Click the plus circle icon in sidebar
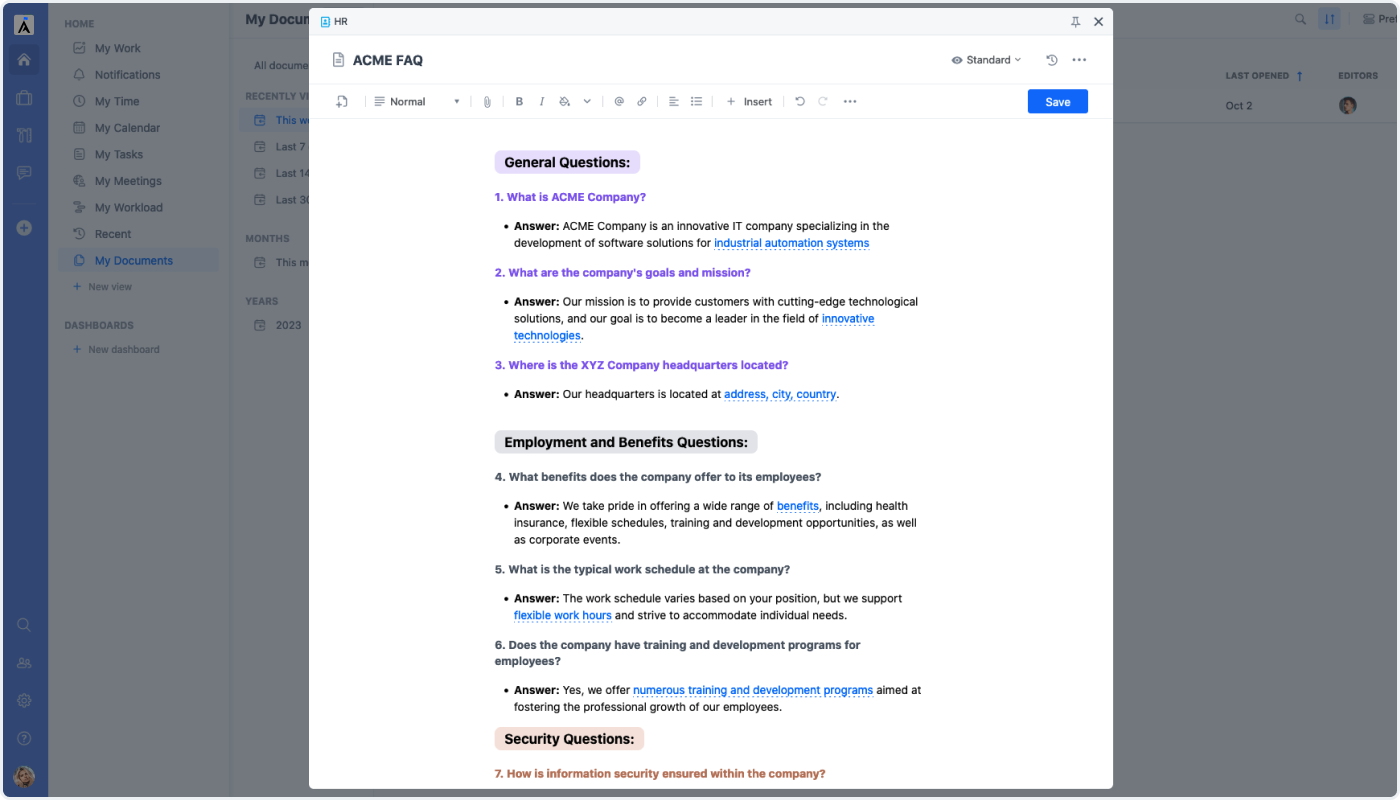This screenshot has height=800, width=1400. [24, 228]
